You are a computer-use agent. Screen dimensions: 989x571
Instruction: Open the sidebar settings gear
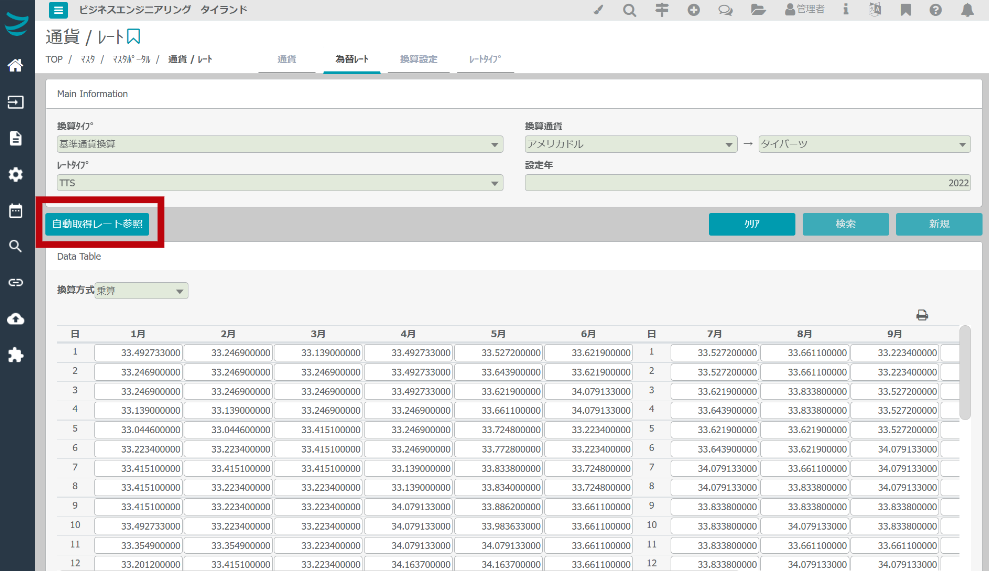pyautogui.click(x=16, y=174)
